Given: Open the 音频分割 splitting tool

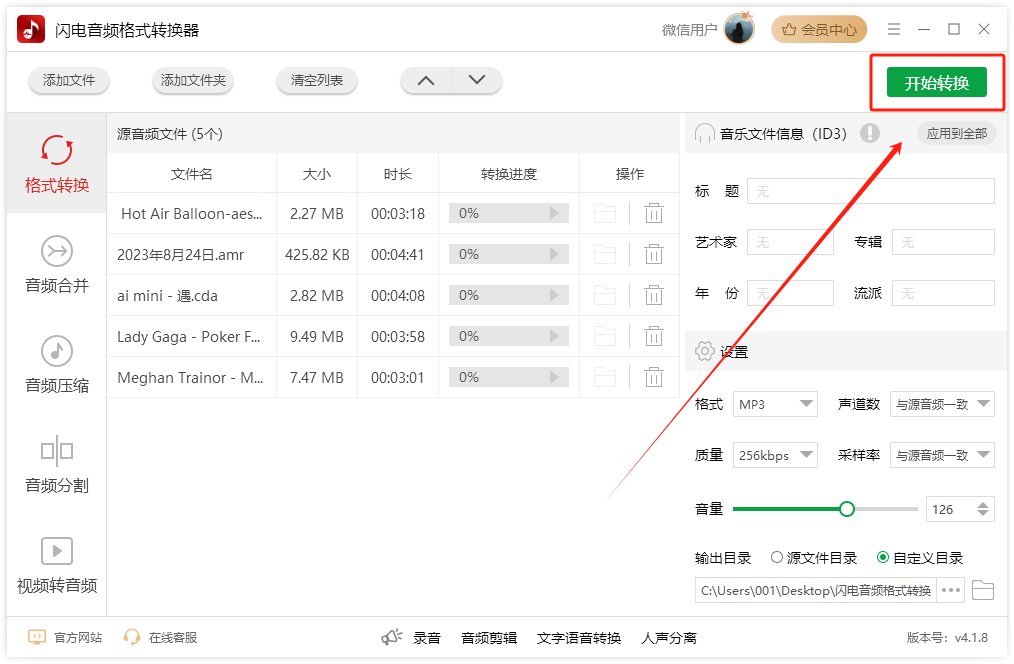Looking at the screenshot, I should pos(55,466).
